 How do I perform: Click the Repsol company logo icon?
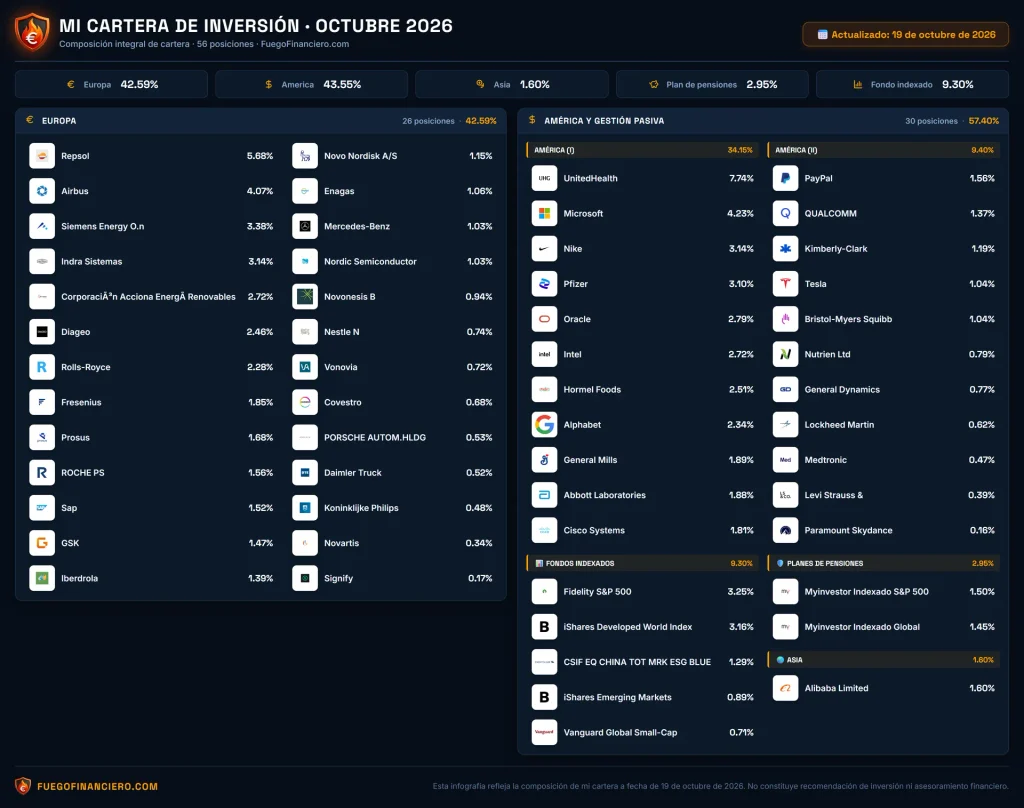(42, 156)
